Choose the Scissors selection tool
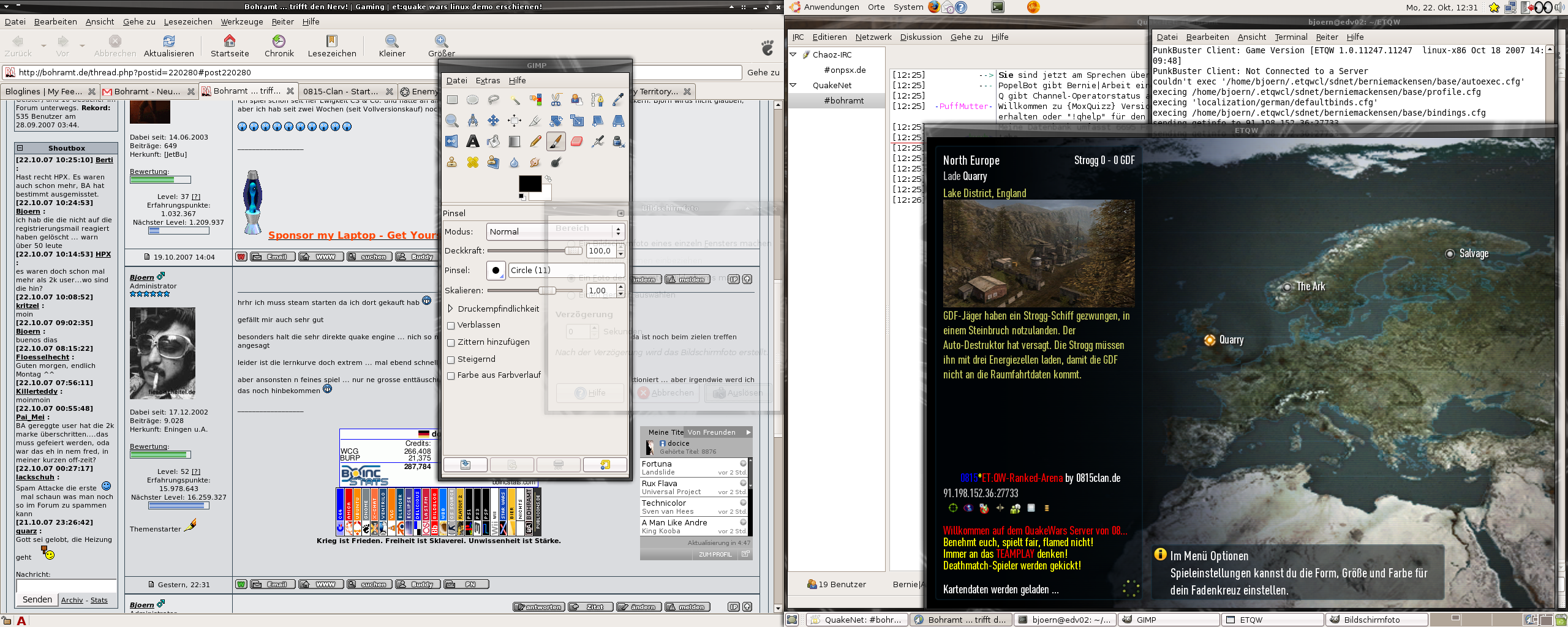The width and height of the screenshot is (1568, 627). pos(556,100)
